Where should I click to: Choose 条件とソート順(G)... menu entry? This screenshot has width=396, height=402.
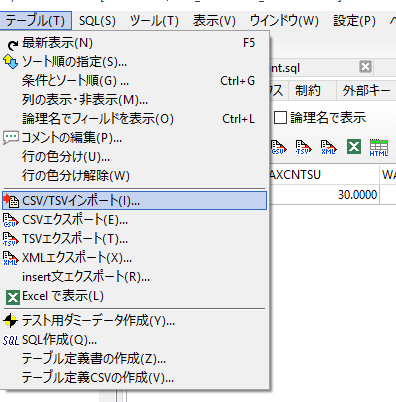click(134, 81)
